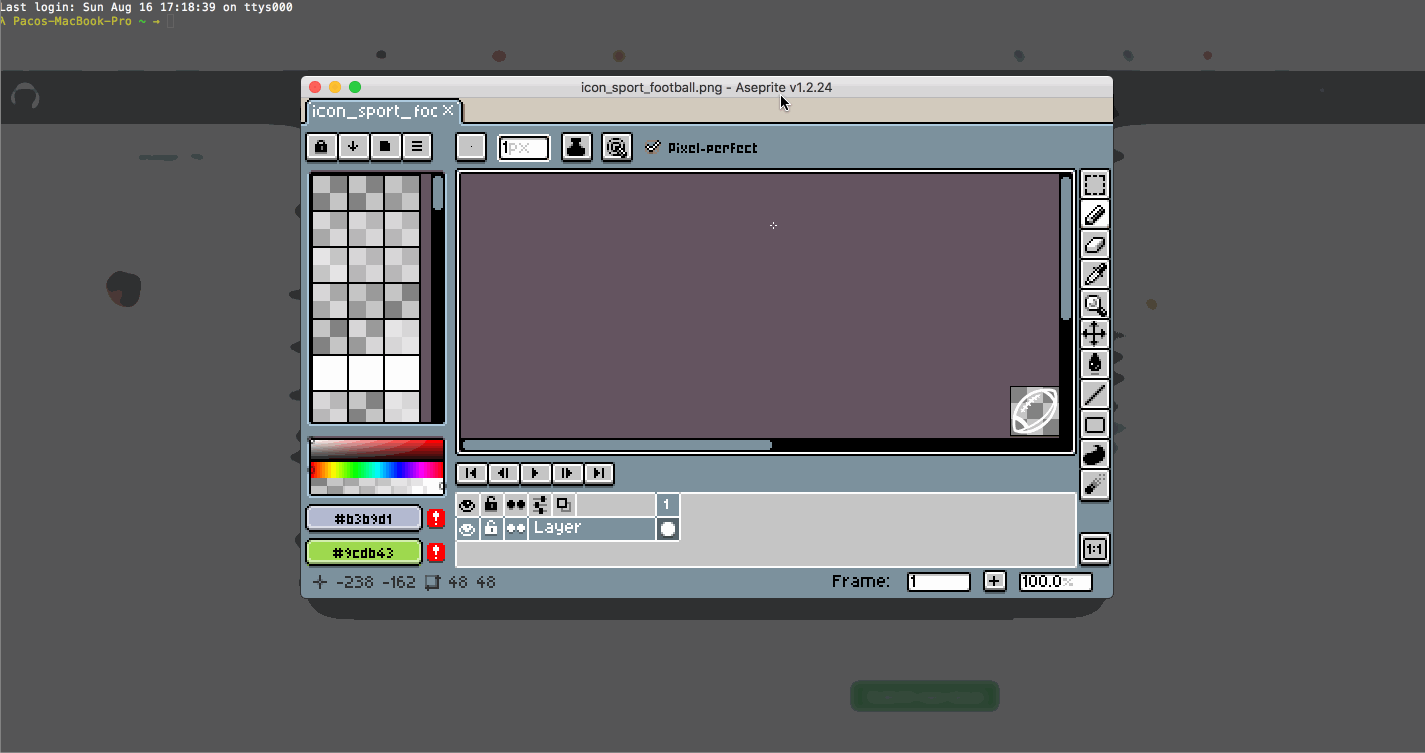Play the animation

click(x=535, y=473)
